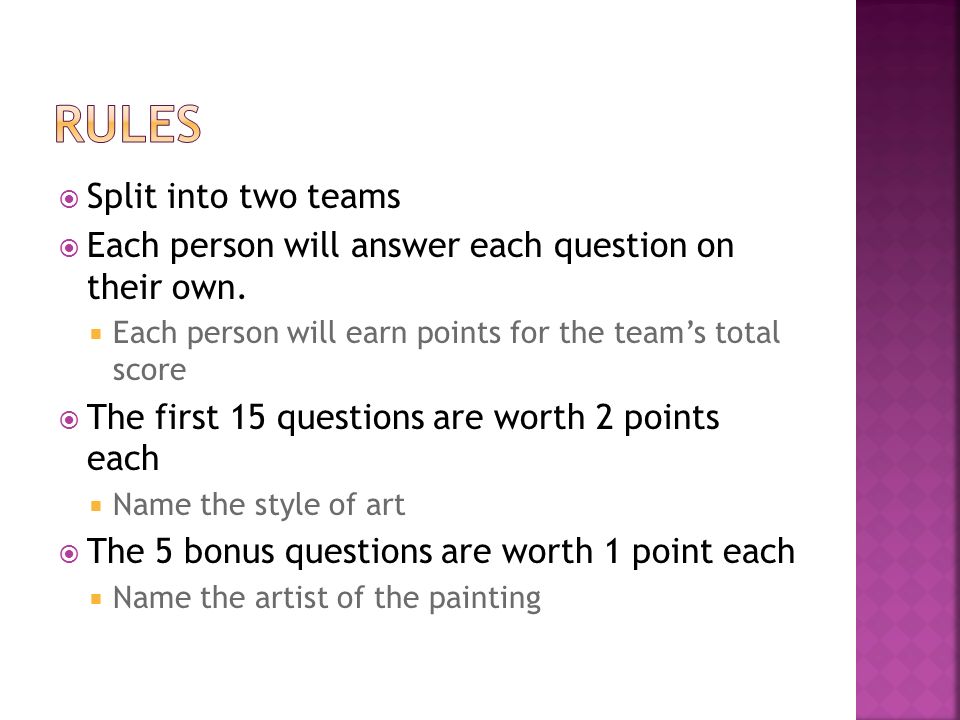
Task: Click the line The first 15 questions are worth
Action: coord(403,418)
